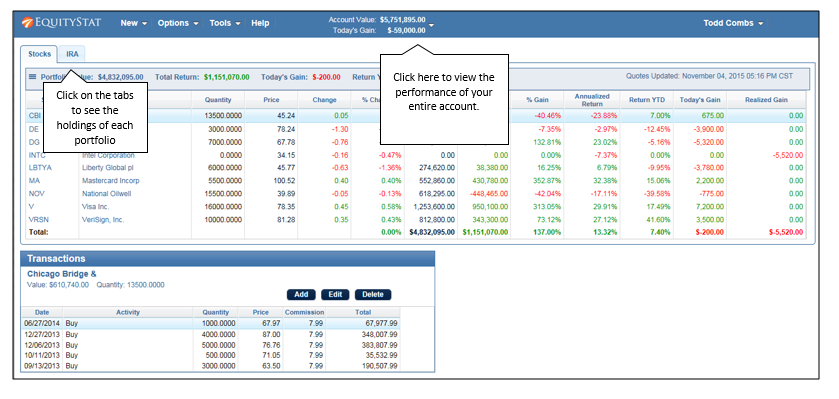The image size is (839, 399).
Task: Click the Delete transaction button
Action: point(373,294)
